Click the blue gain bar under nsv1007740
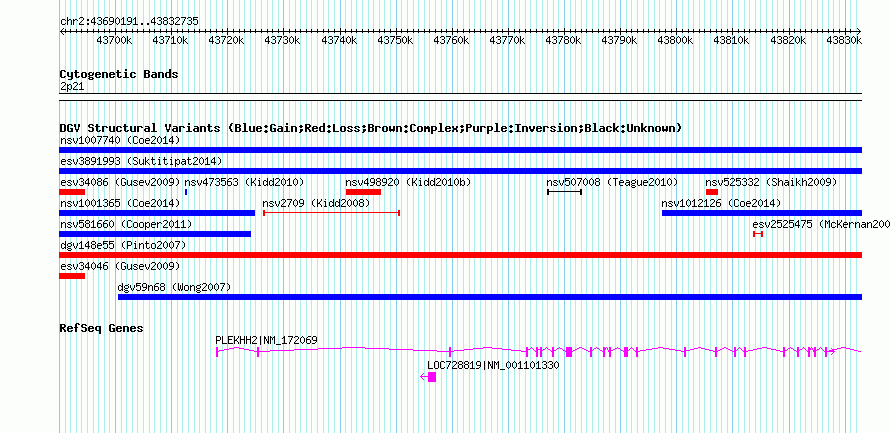The image size is (890, 433). tap(460, 150)
